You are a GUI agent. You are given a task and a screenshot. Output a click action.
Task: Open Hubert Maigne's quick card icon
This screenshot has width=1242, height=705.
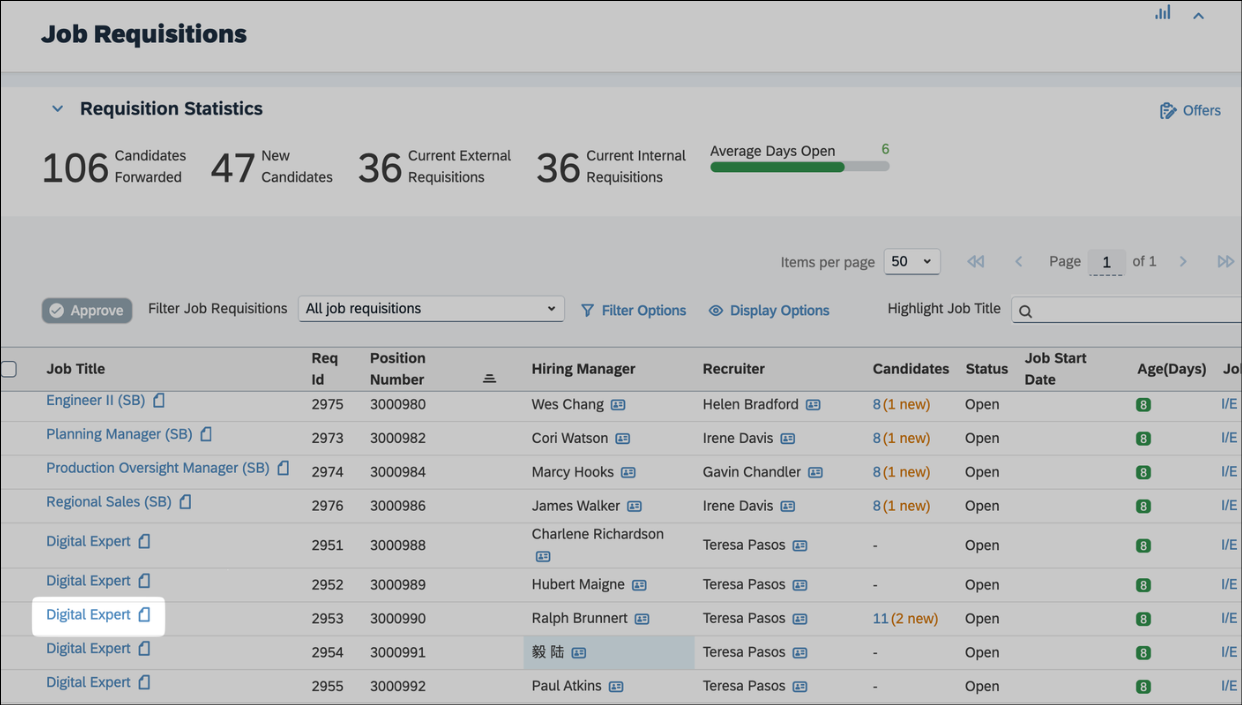coord(639,585)
